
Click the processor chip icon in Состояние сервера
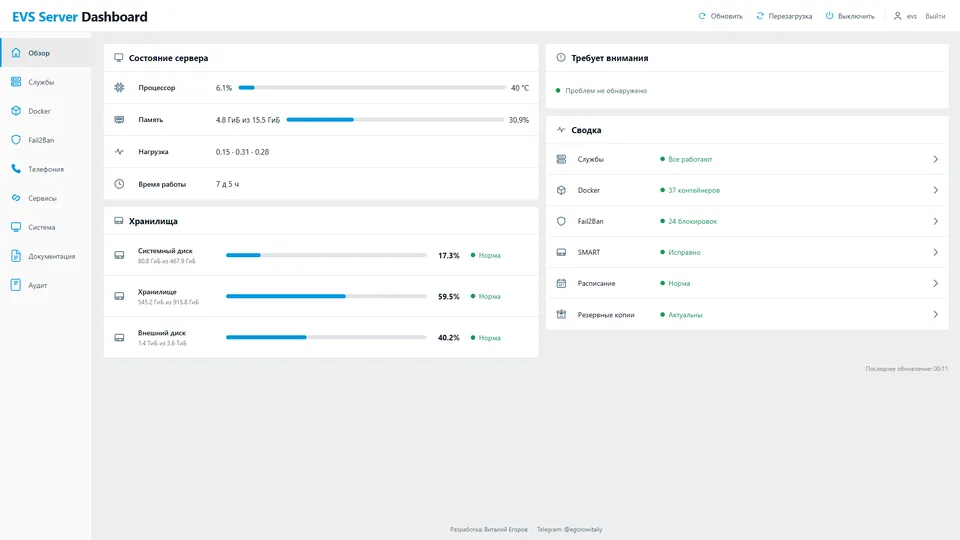pyautogui.click(x=119, y=88)
